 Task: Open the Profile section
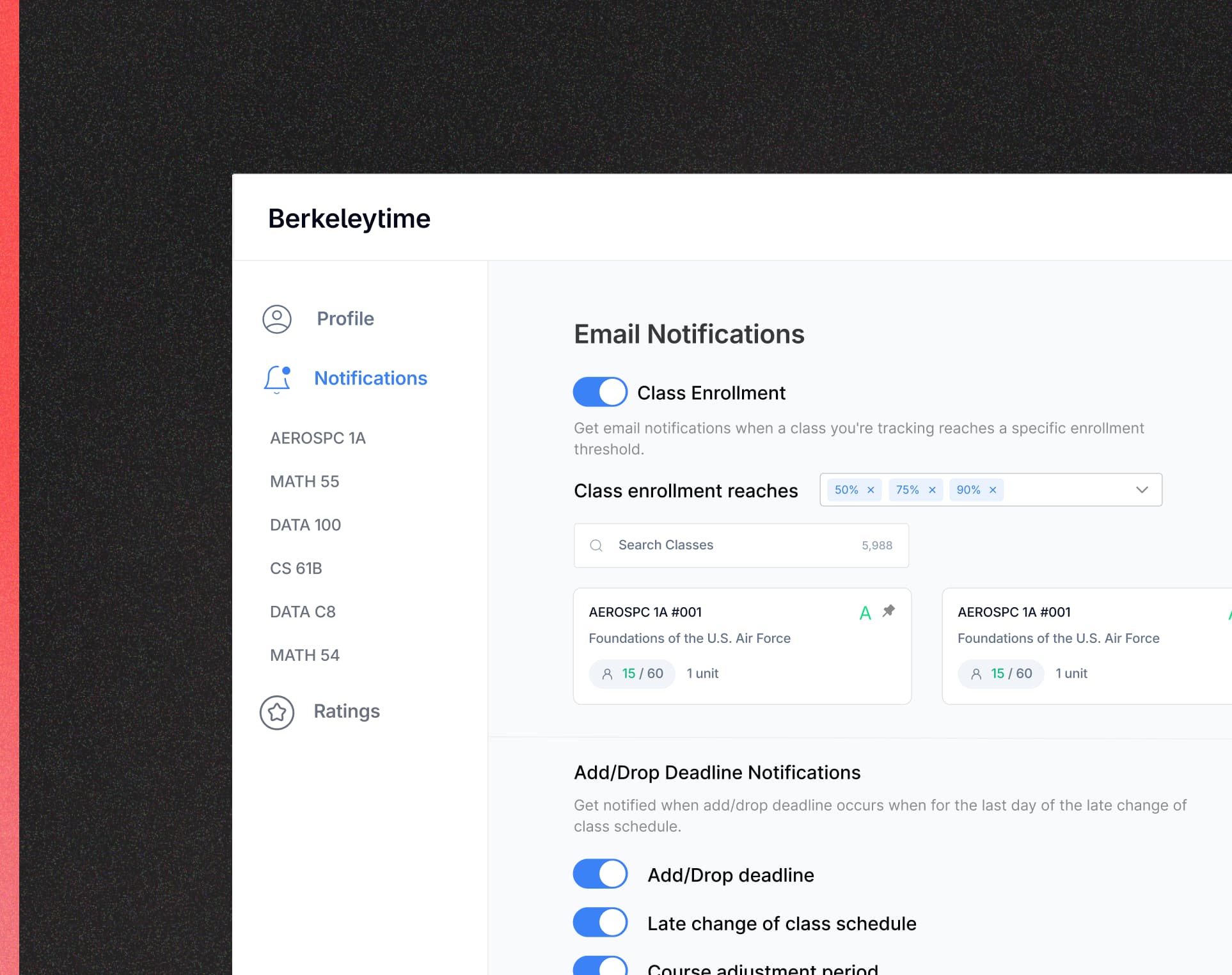coord(345,319)
